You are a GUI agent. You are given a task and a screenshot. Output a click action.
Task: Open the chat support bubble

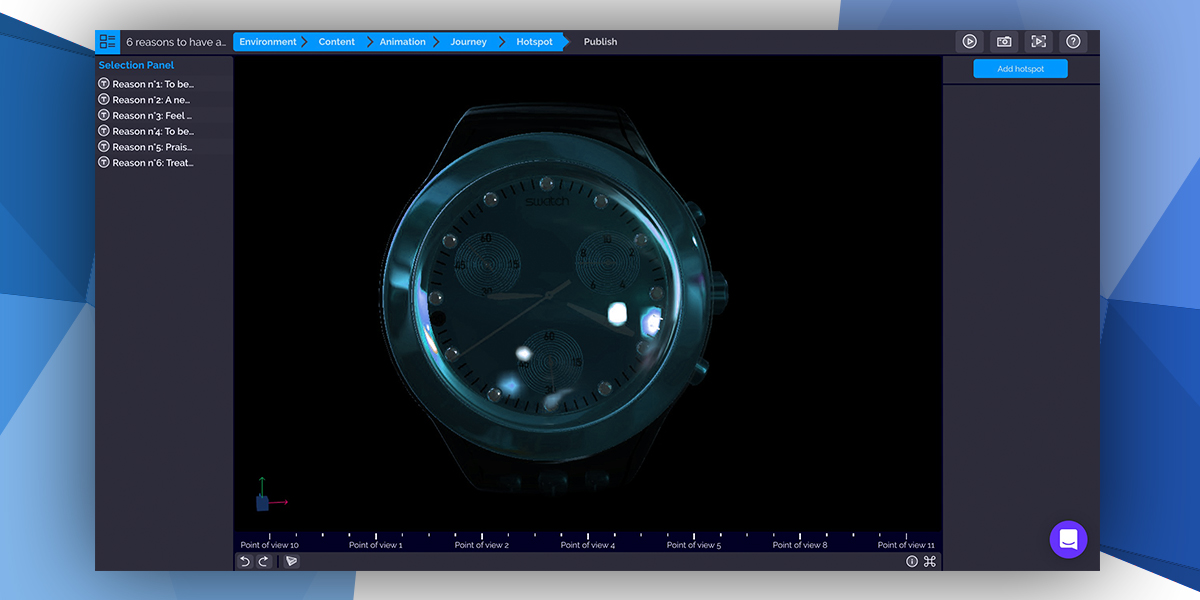1068,540
